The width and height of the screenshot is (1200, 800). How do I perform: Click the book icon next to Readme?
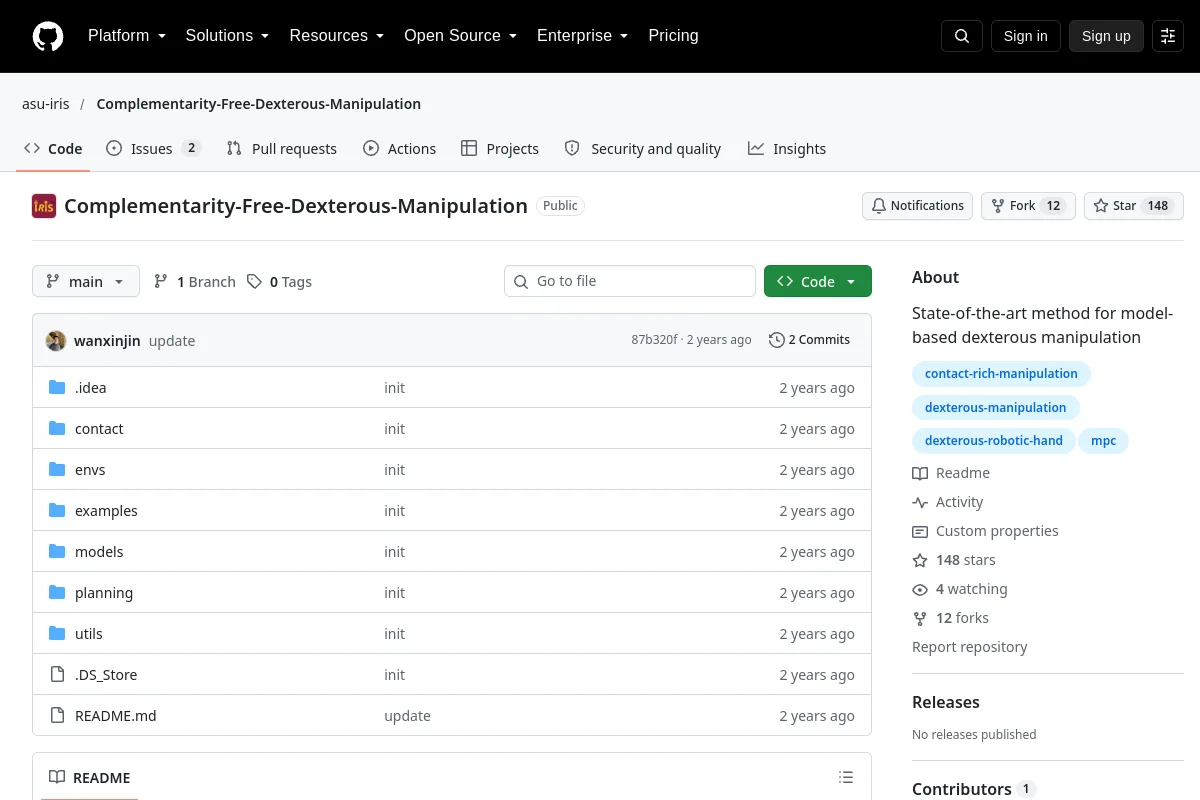point(920,473)
